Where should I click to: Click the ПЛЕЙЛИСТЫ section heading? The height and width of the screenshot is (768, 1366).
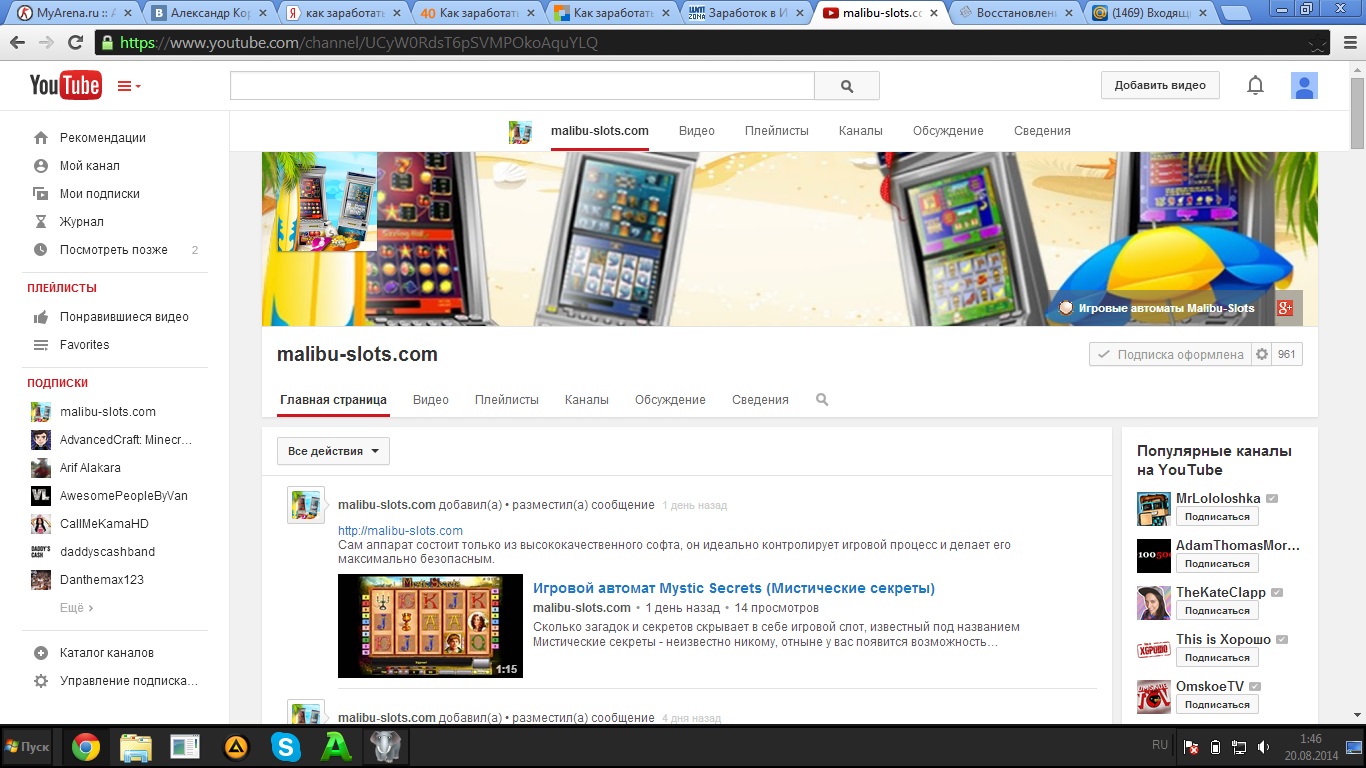(62, 288)
